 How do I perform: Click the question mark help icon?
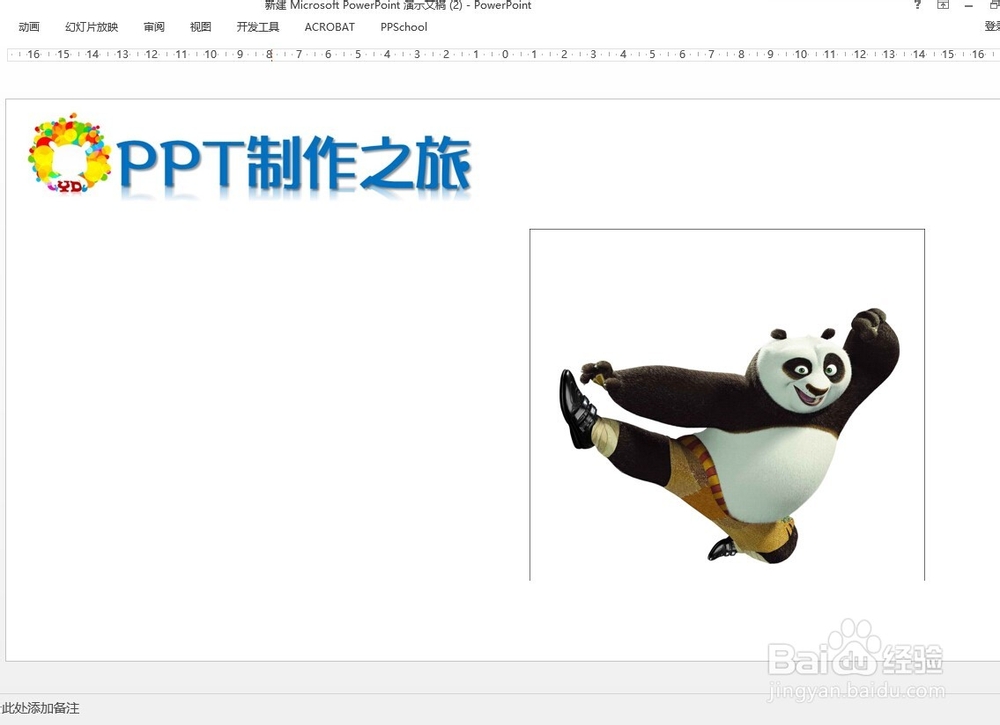[918, 4]
